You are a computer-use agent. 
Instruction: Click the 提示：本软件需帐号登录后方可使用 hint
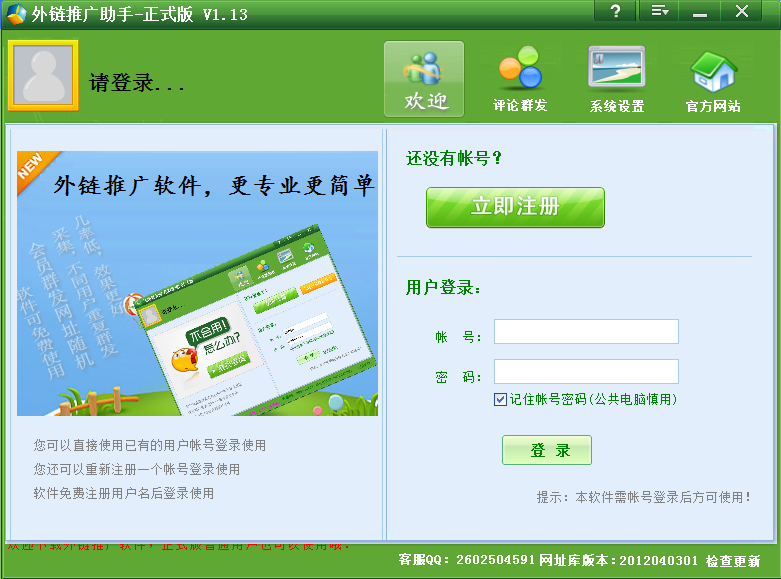644,497
